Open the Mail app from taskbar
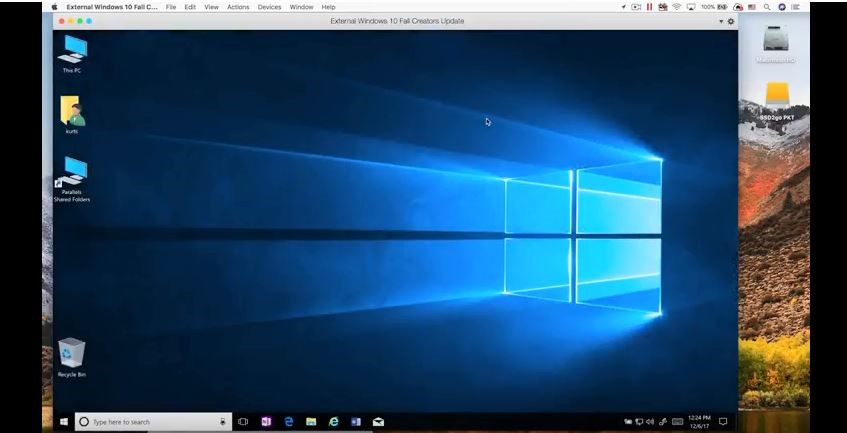Screen dimensions: 847x433 point(379,422)
